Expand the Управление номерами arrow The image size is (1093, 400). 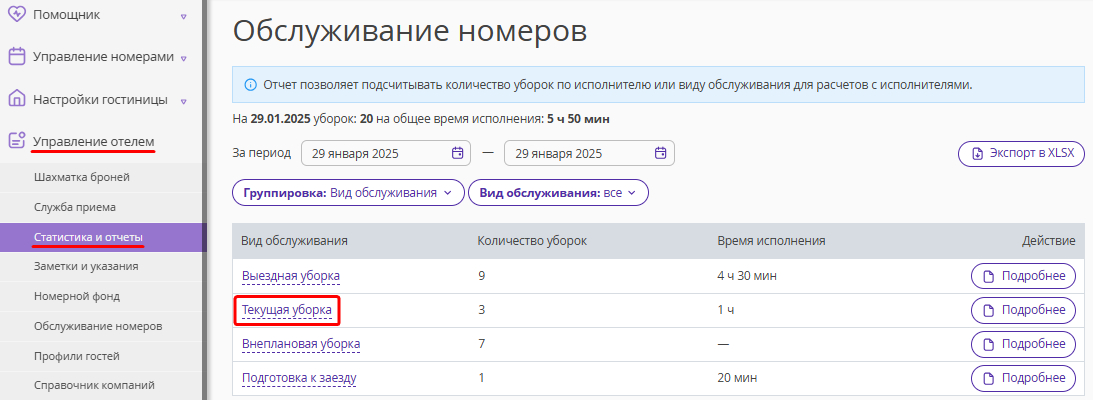183,59
